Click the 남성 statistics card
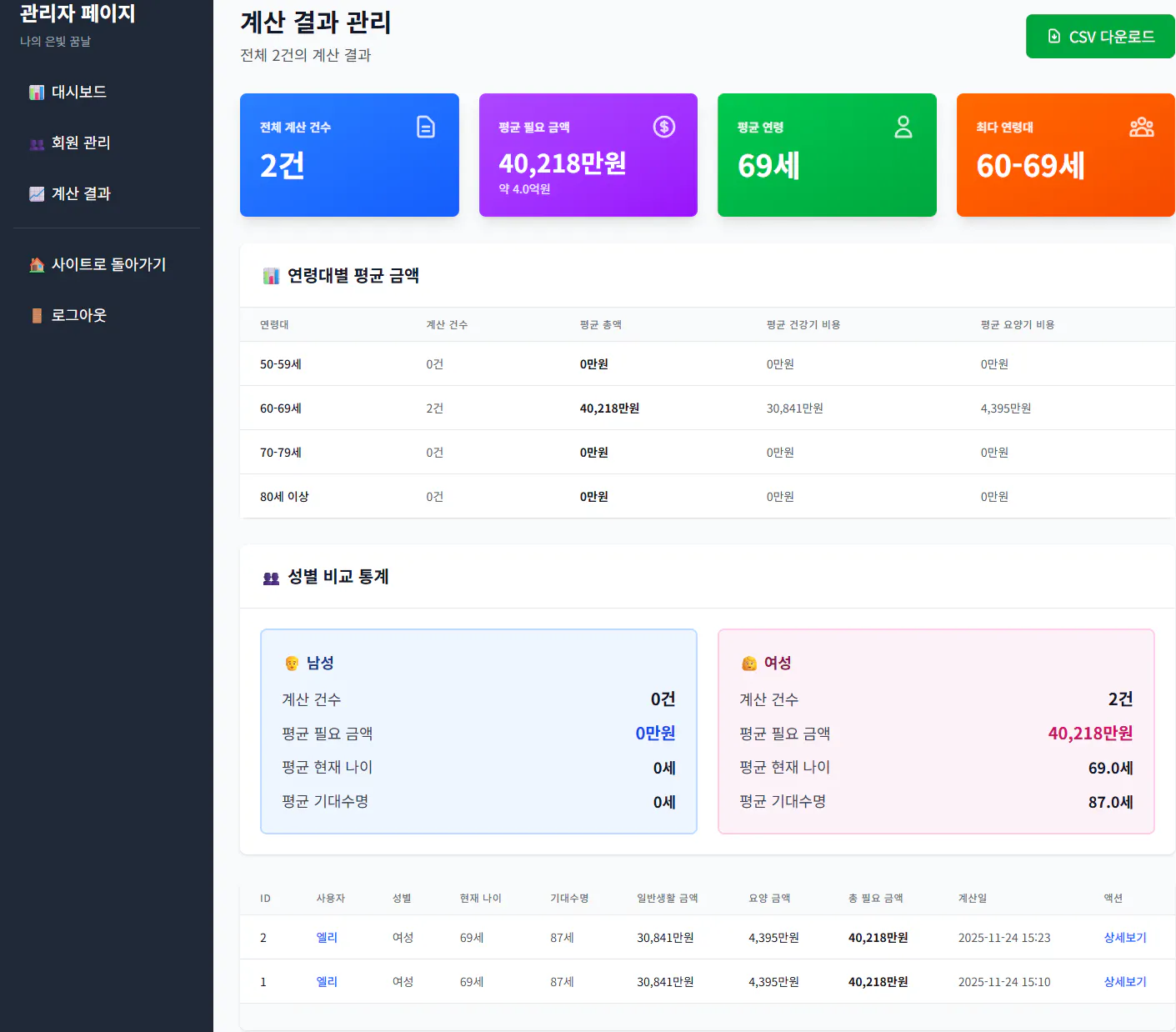 (478, 731)
